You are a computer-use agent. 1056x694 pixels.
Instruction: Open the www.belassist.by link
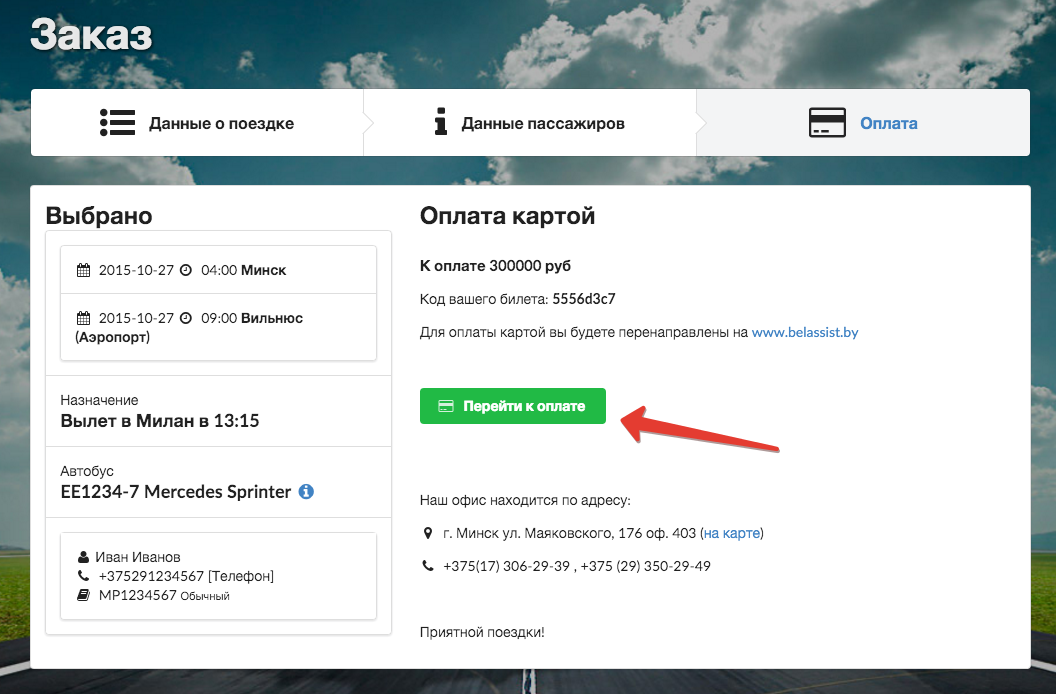point(805,332)
